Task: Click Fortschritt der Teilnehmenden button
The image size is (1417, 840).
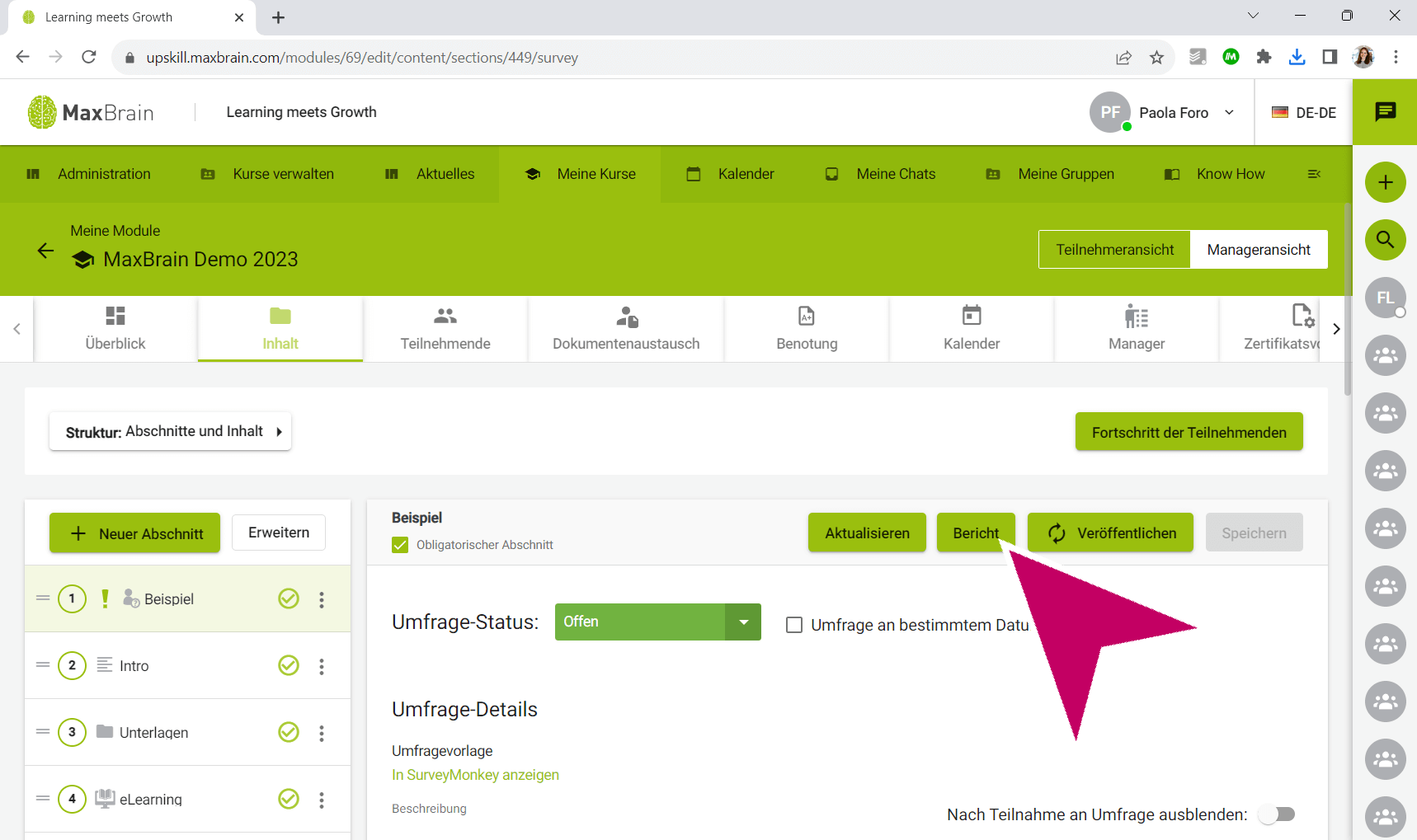Action: [x=1189, y=432]
